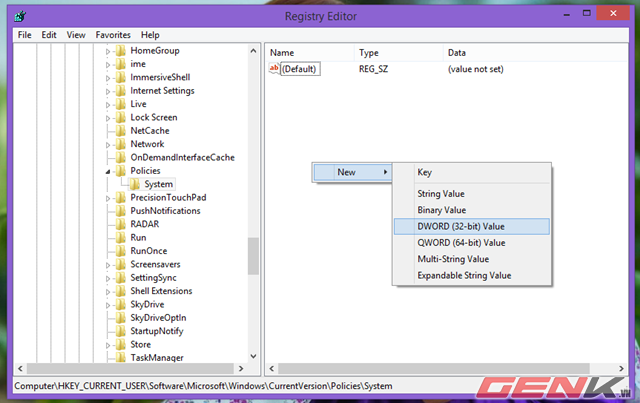Image resolution: width=640 pixels, height=403 pixels.
Task: Click the Data column header
Action: coord(457,52)
